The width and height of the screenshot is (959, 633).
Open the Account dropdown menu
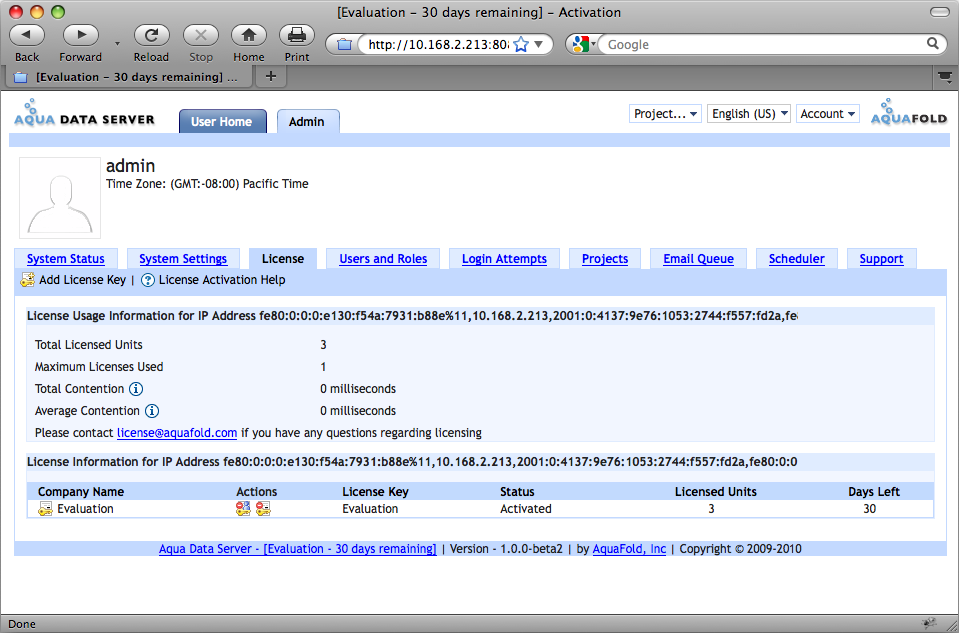coord(828,114)
